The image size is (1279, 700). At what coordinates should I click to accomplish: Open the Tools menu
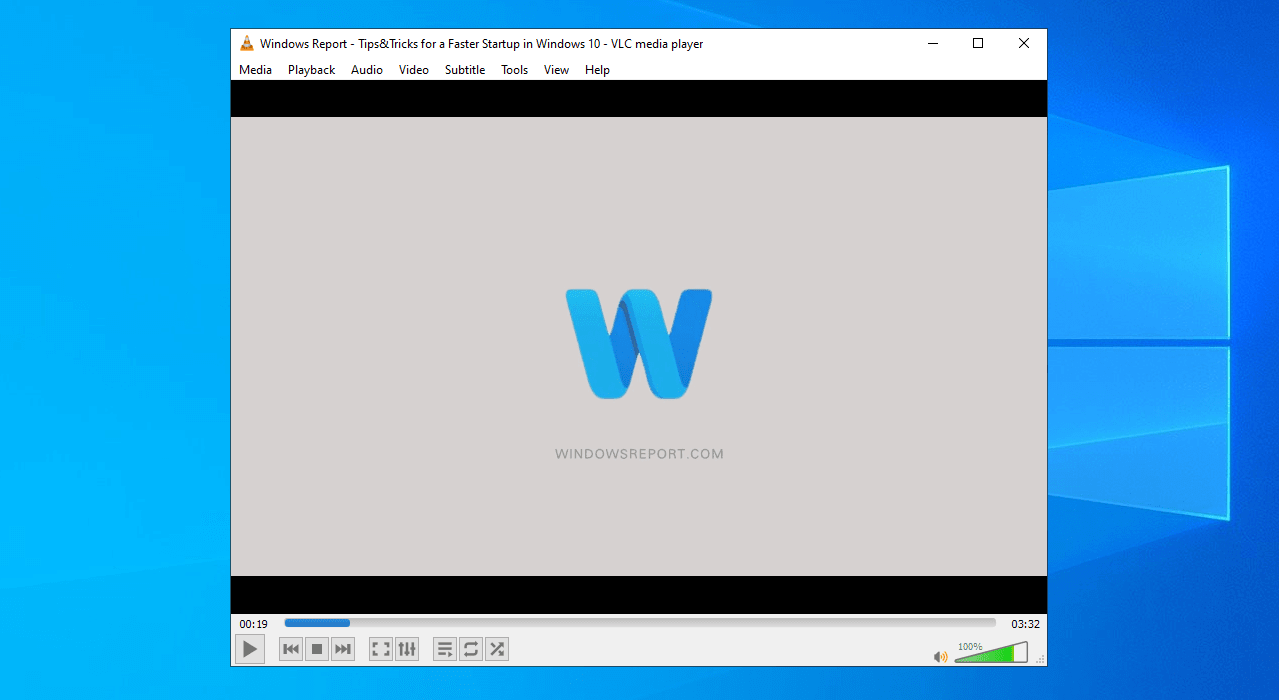tap(515, 70)
